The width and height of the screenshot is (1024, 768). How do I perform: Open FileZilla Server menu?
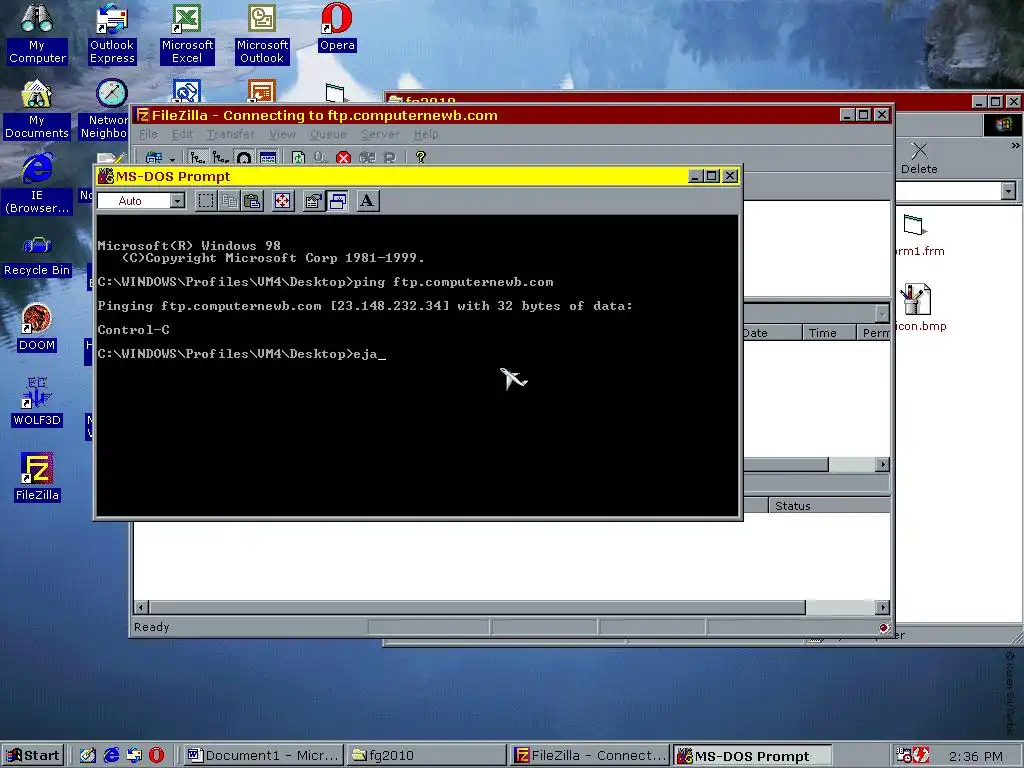click(380, 134)
